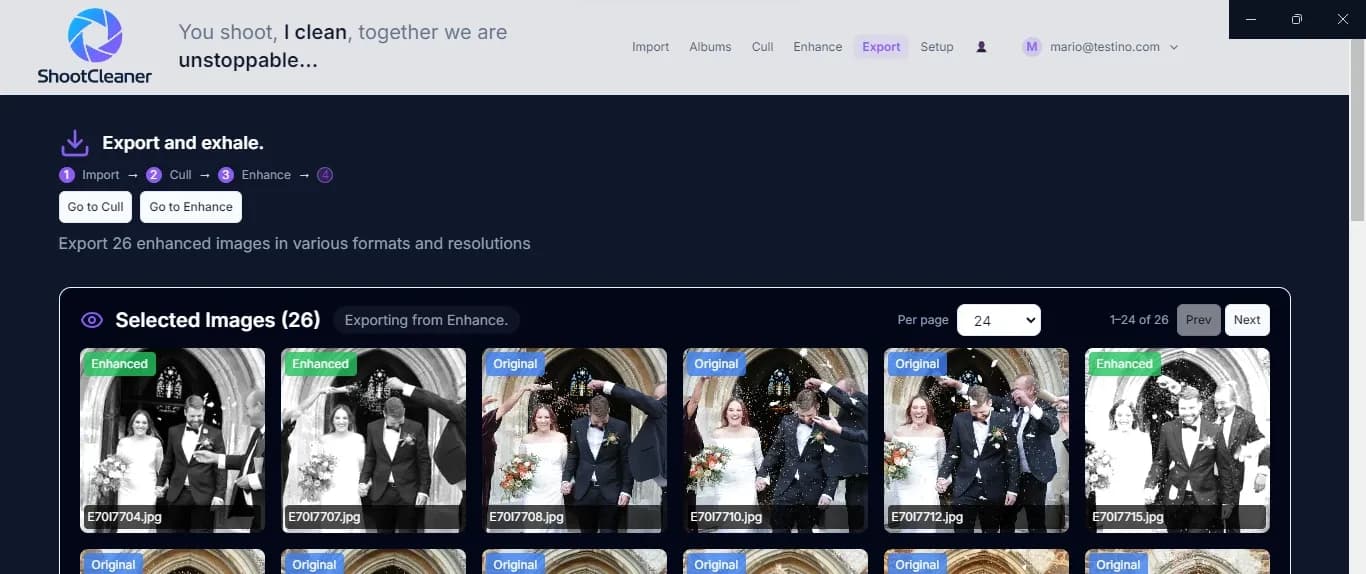Screen dimensions: 1366x574
Task: Click the Exporting from Enhance. label
Action: 426,320
